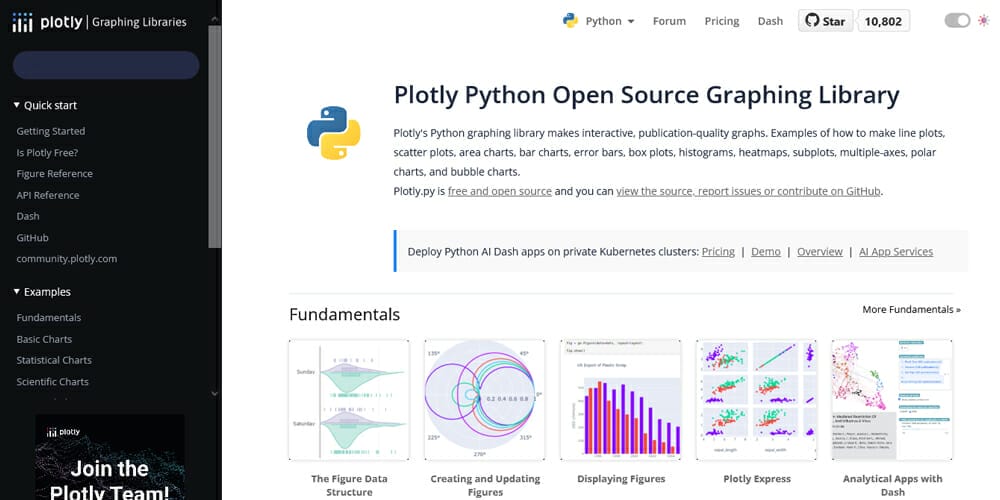
Task: Collapse the Quick start section
Action: pos(45,105)
